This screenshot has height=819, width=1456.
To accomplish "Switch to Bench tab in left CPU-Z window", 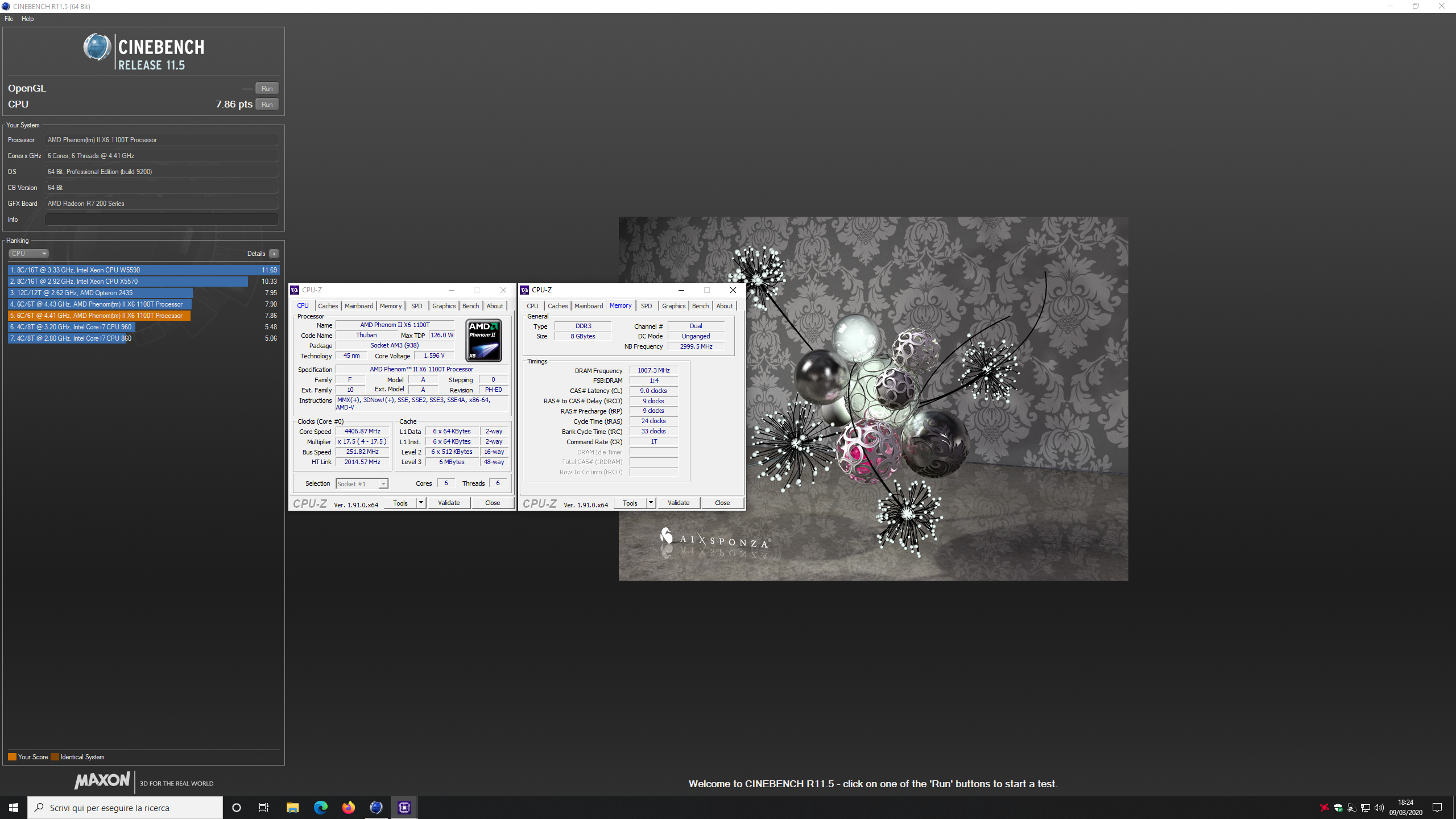I will click(x=470, y=306).
